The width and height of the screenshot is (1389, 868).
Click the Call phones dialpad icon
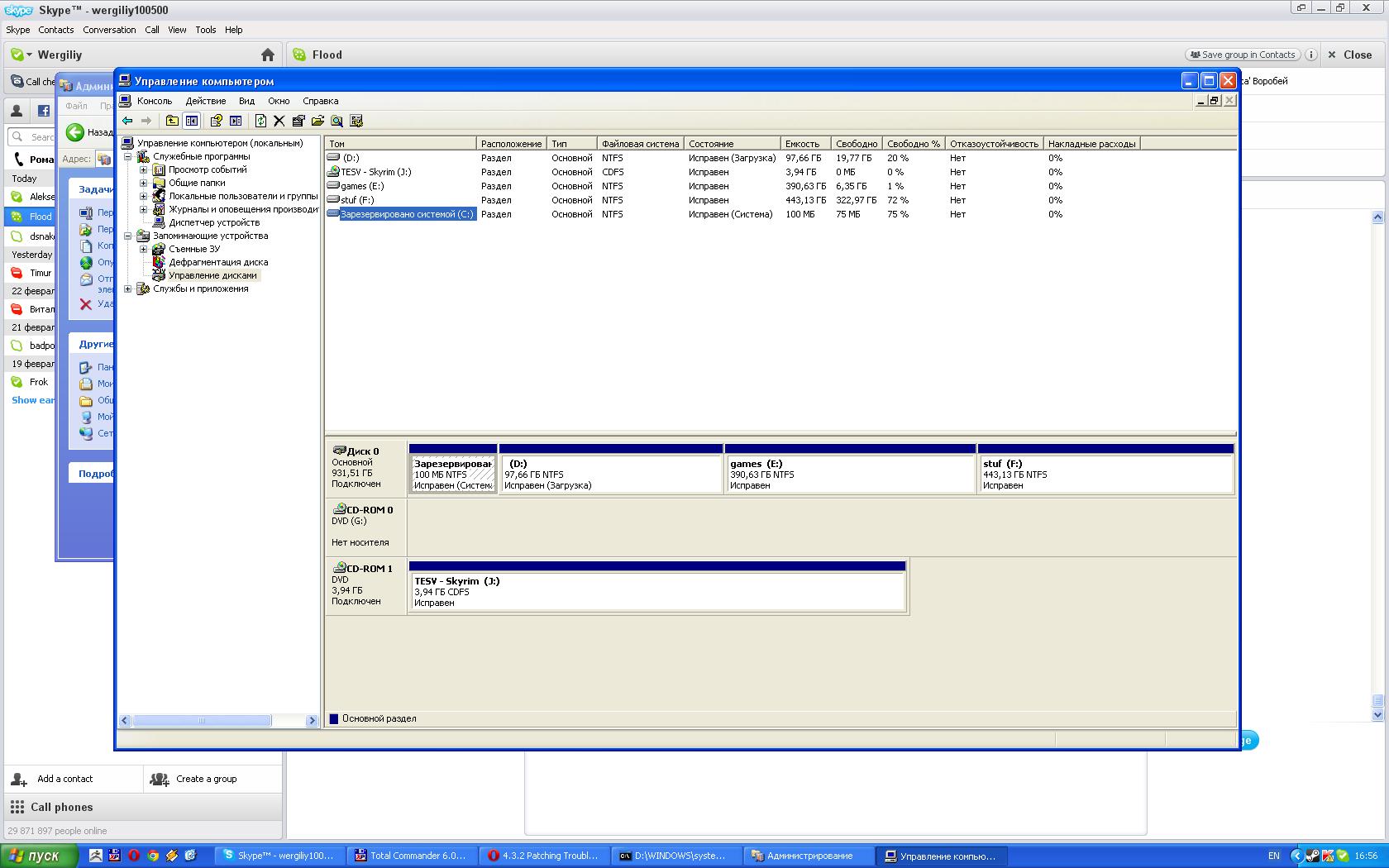17,807
